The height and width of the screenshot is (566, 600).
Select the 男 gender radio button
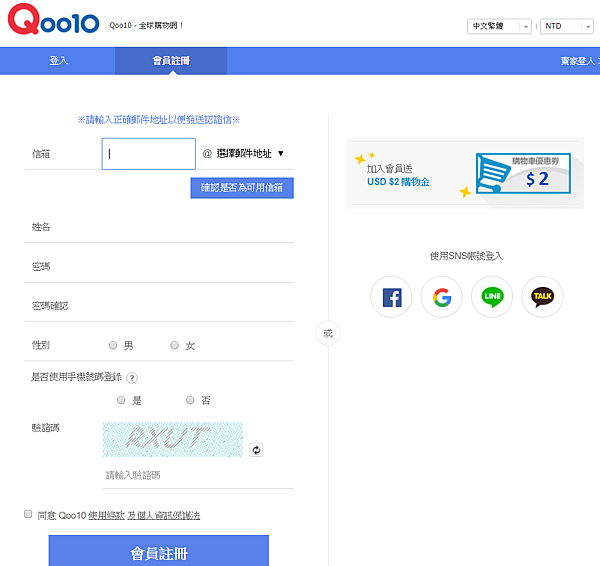point(113,346)
